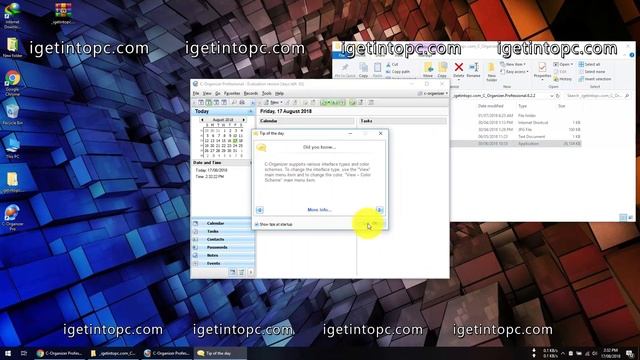The image size is (640, 360).
Task: Switch to Tip of the day taskbar item
Action: [x=220, y=353]
